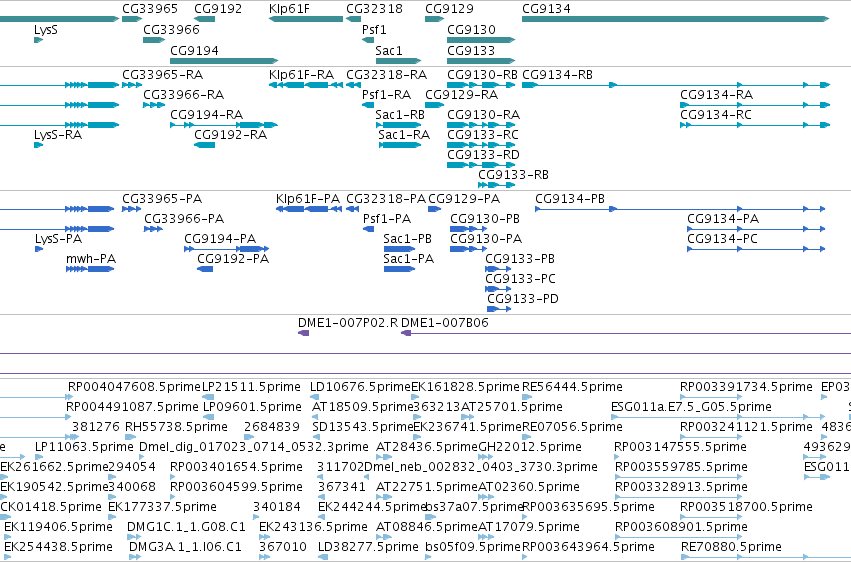The height and width of the screenshot is (562, 851).
Task: Select the Psf1-RA transcript label
Action: click(386, 95)
